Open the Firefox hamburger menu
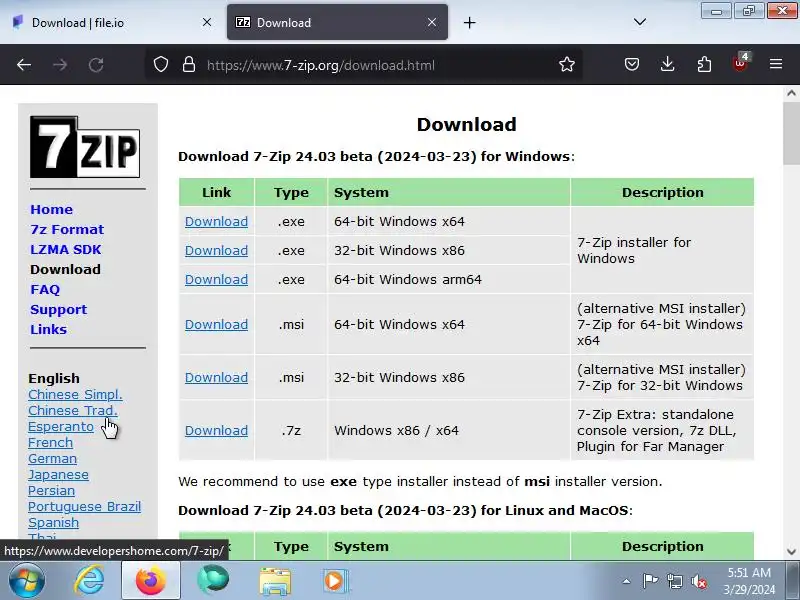This screenshot has height=600, width=800. coord(776,64)
